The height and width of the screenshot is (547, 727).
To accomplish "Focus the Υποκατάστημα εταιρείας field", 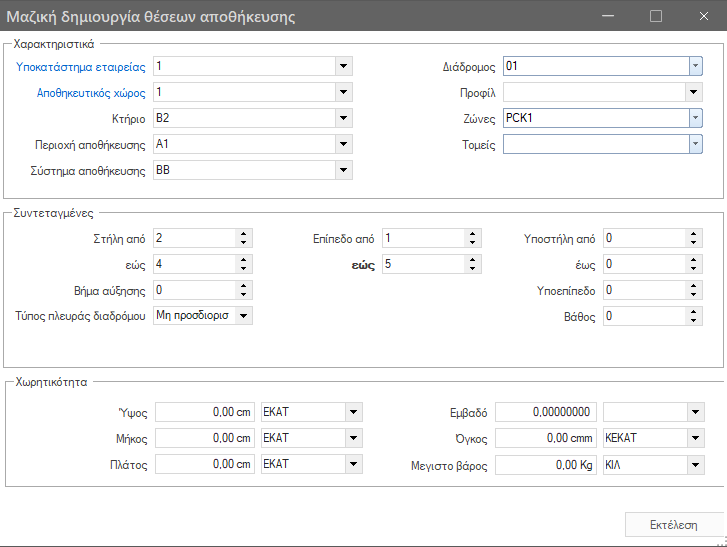I will click(x=244, y=66).
